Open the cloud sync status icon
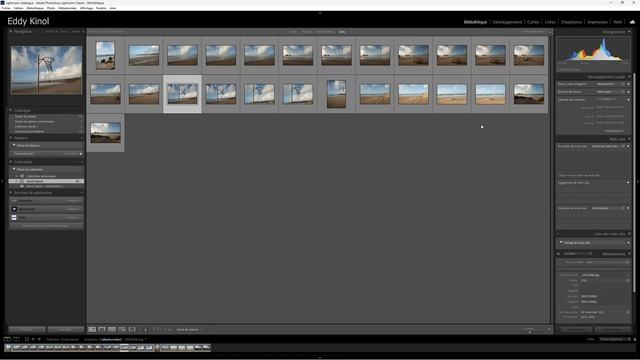 click(x=632, y=22)
